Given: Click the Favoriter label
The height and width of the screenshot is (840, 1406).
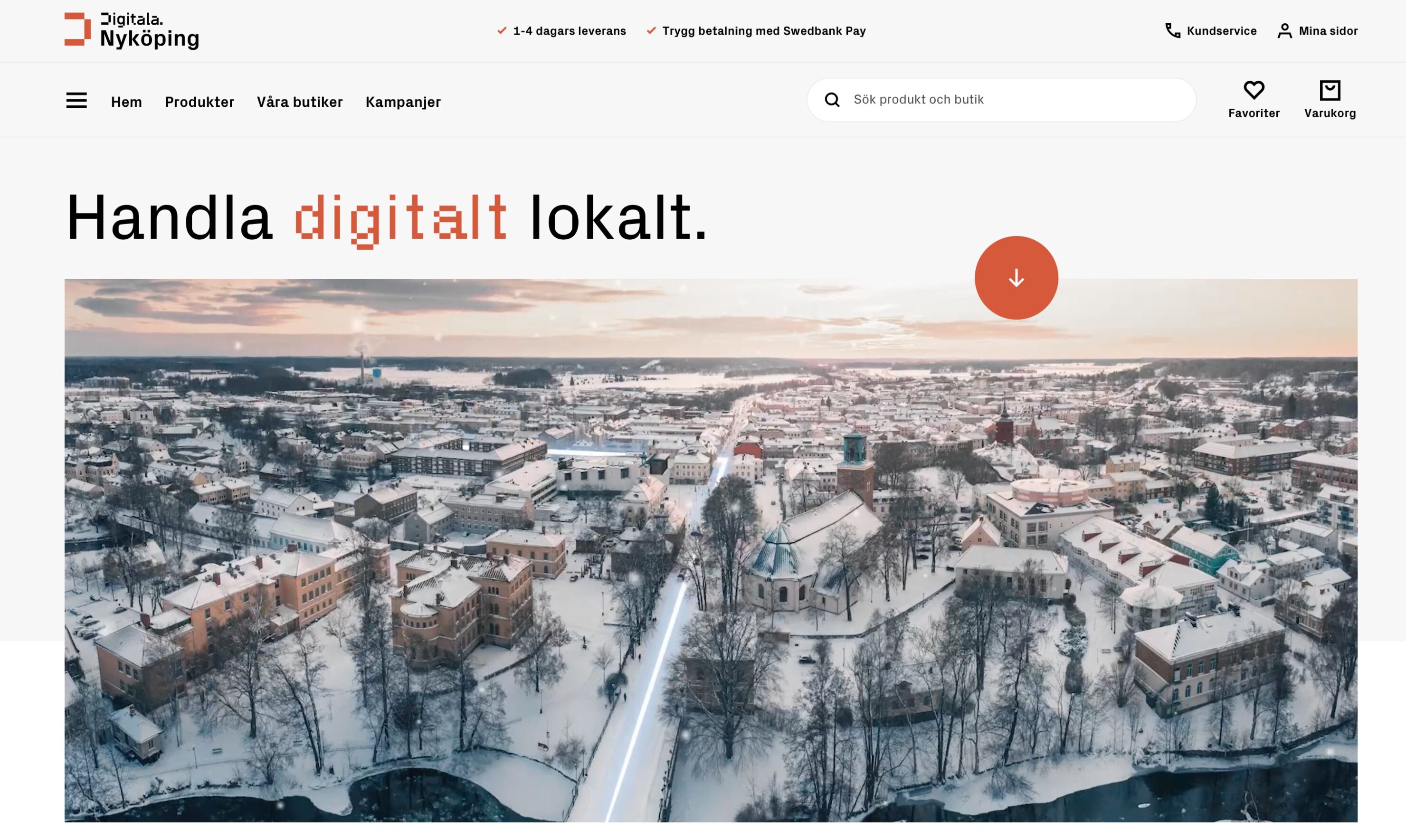Looking at the screenshot, I should point(1254,113).
